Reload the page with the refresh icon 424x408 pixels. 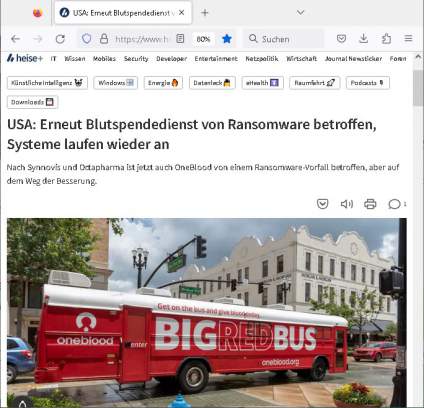(x=60, y=39)
